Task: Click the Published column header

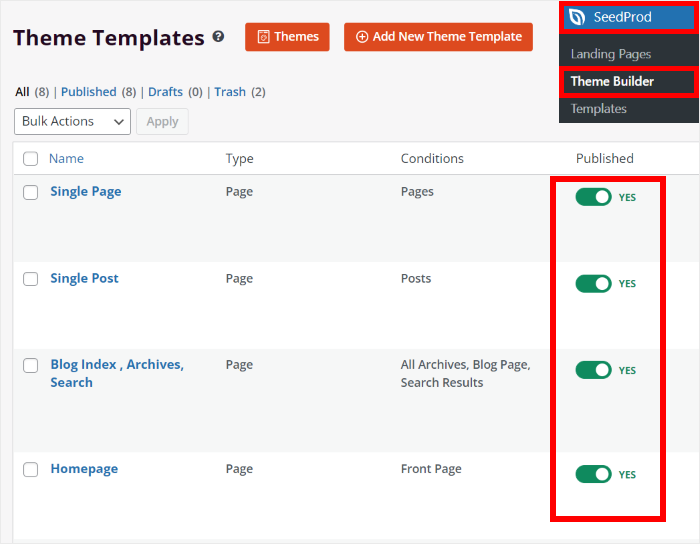Action: [604, 158]
